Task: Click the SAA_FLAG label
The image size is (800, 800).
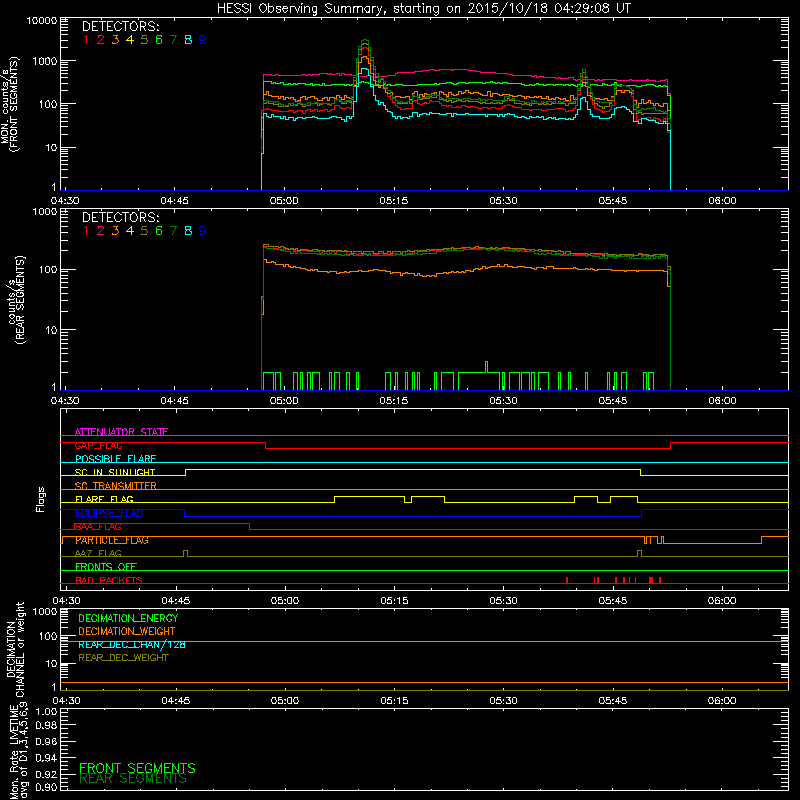Action: pos(98,527)
